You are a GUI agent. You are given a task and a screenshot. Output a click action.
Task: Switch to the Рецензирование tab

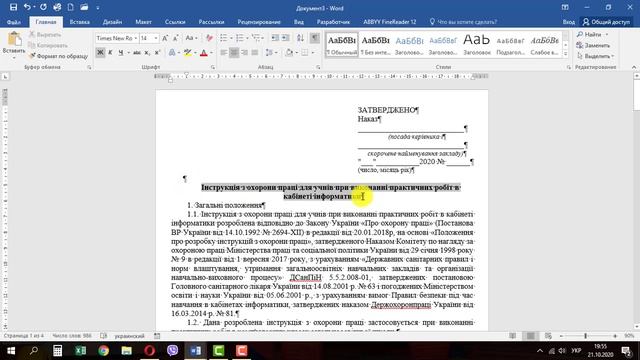point(259,22)
